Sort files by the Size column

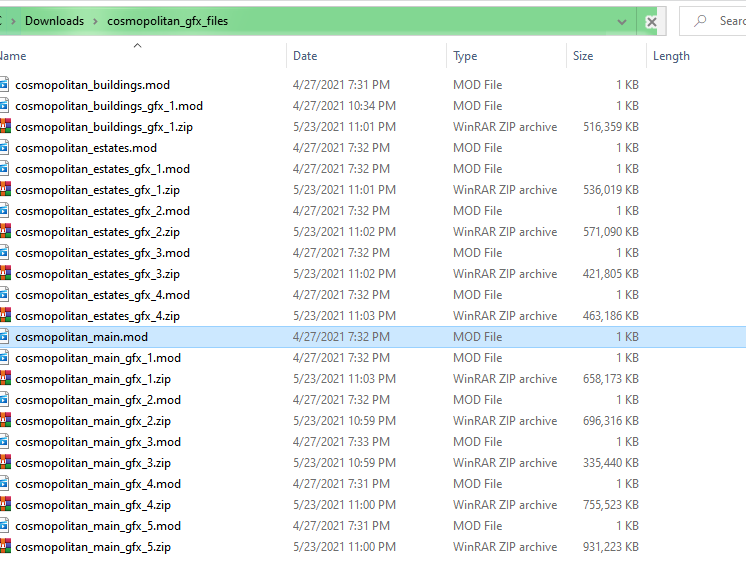[583, 56]
